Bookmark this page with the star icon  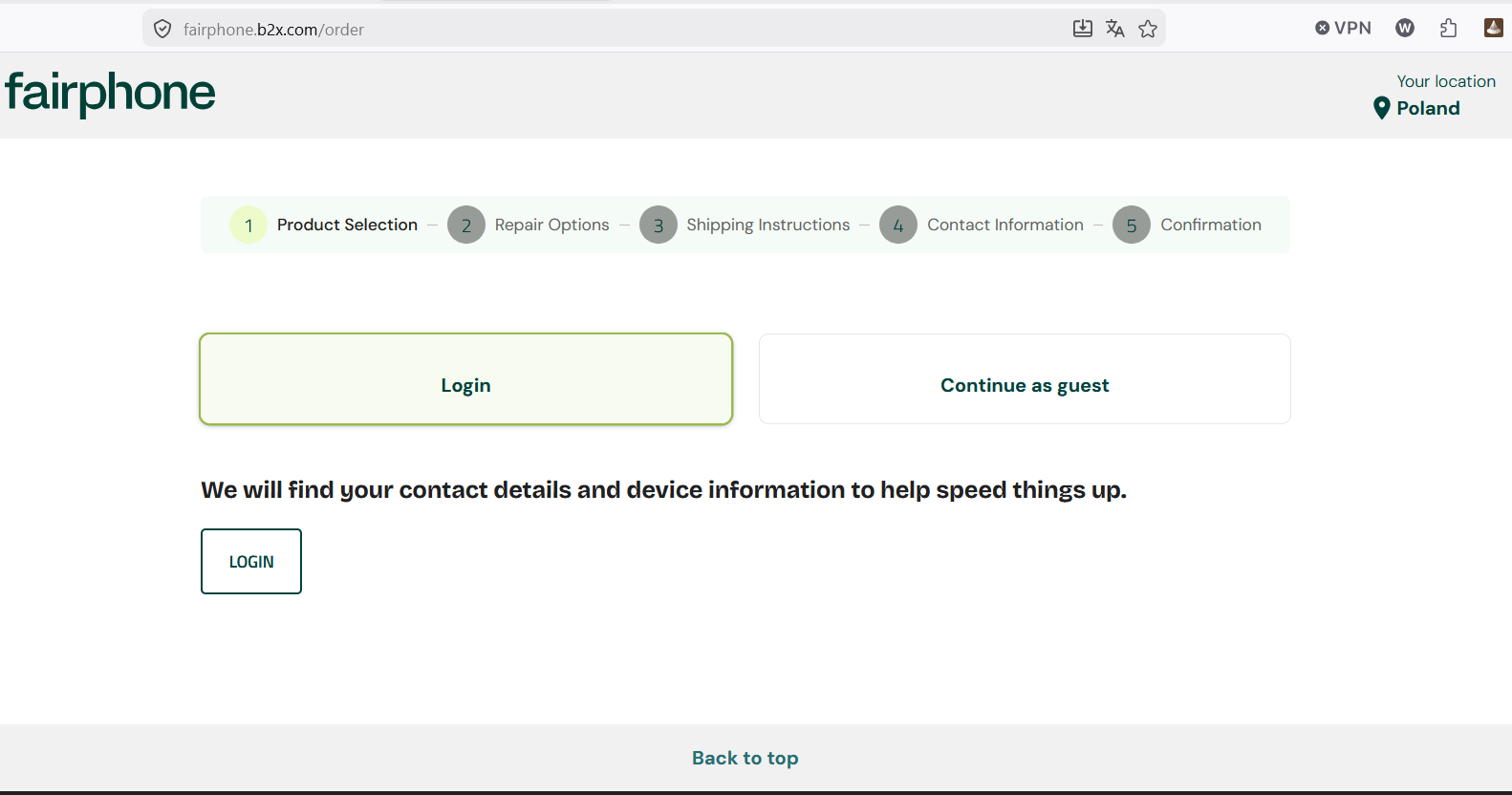click(1148, 29)
